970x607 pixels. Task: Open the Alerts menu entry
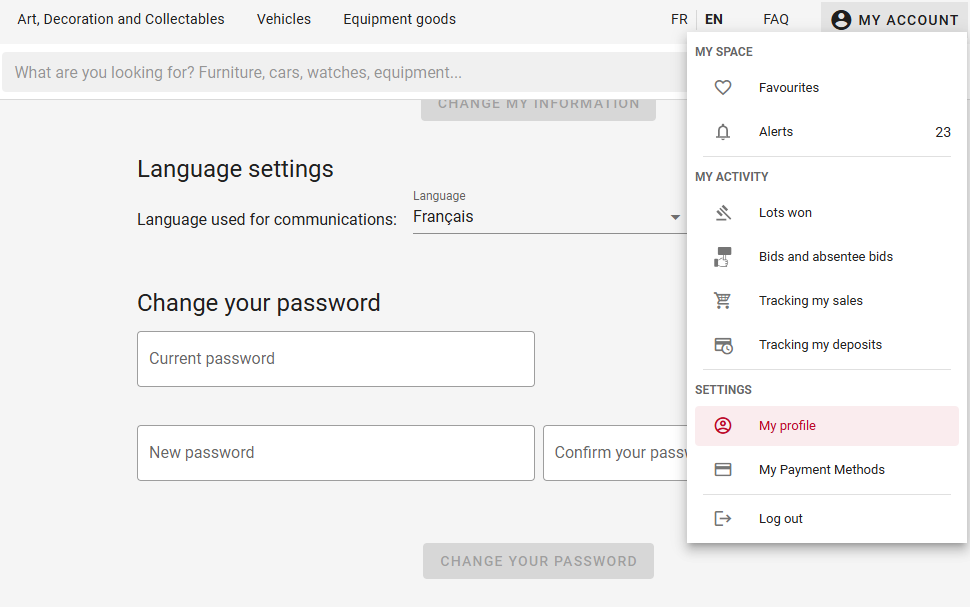826,132
